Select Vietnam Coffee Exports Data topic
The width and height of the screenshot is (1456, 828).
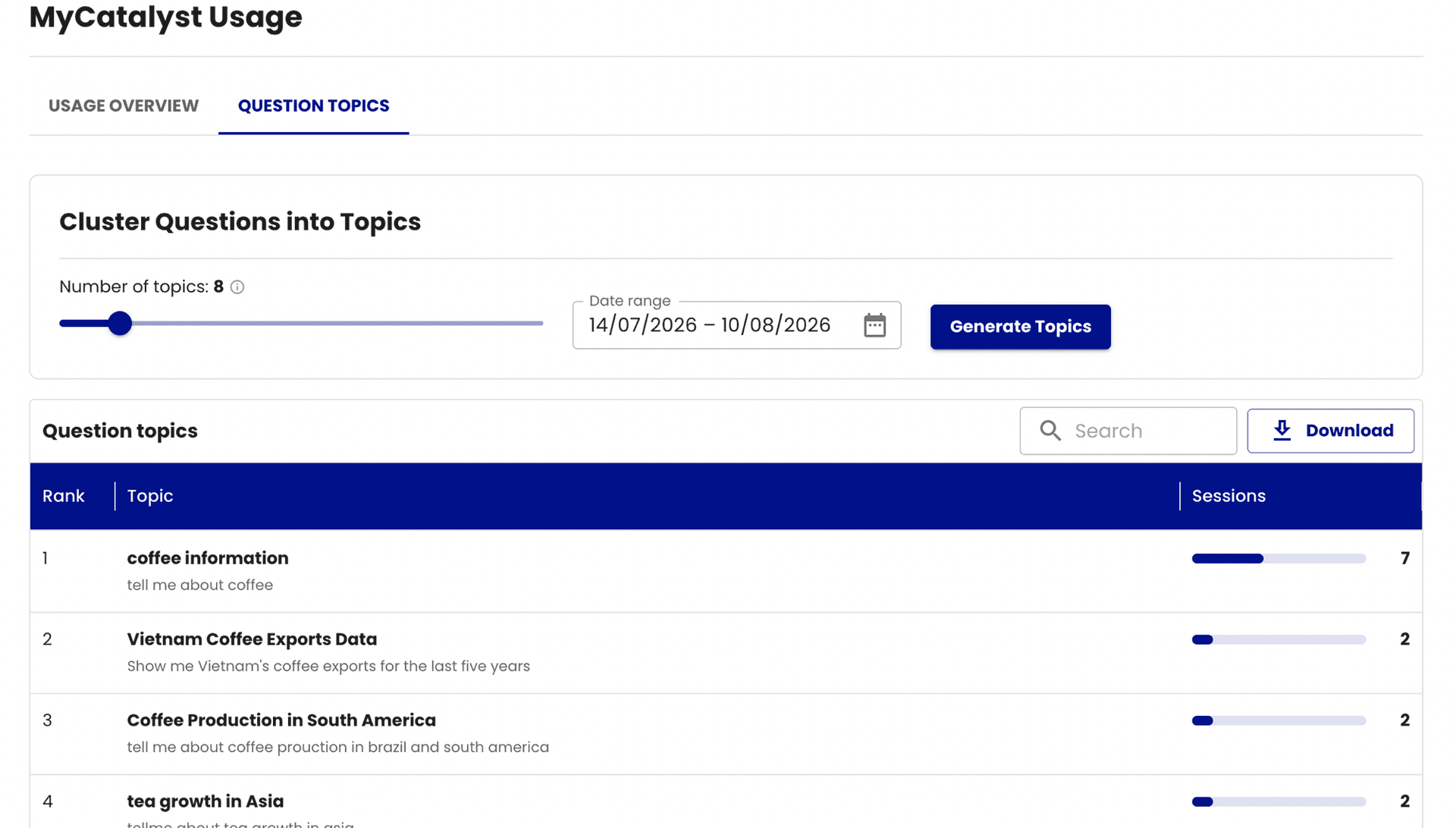pos(252,639)
